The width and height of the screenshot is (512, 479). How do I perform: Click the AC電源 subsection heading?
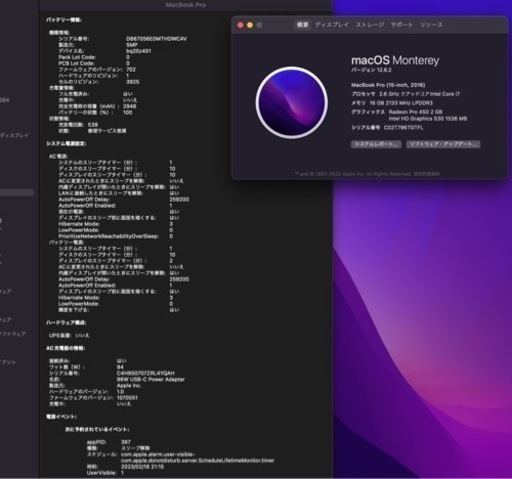[58, 156]
